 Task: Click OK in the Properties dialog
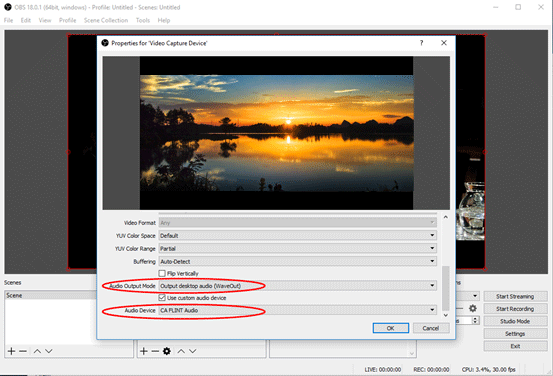391,328
